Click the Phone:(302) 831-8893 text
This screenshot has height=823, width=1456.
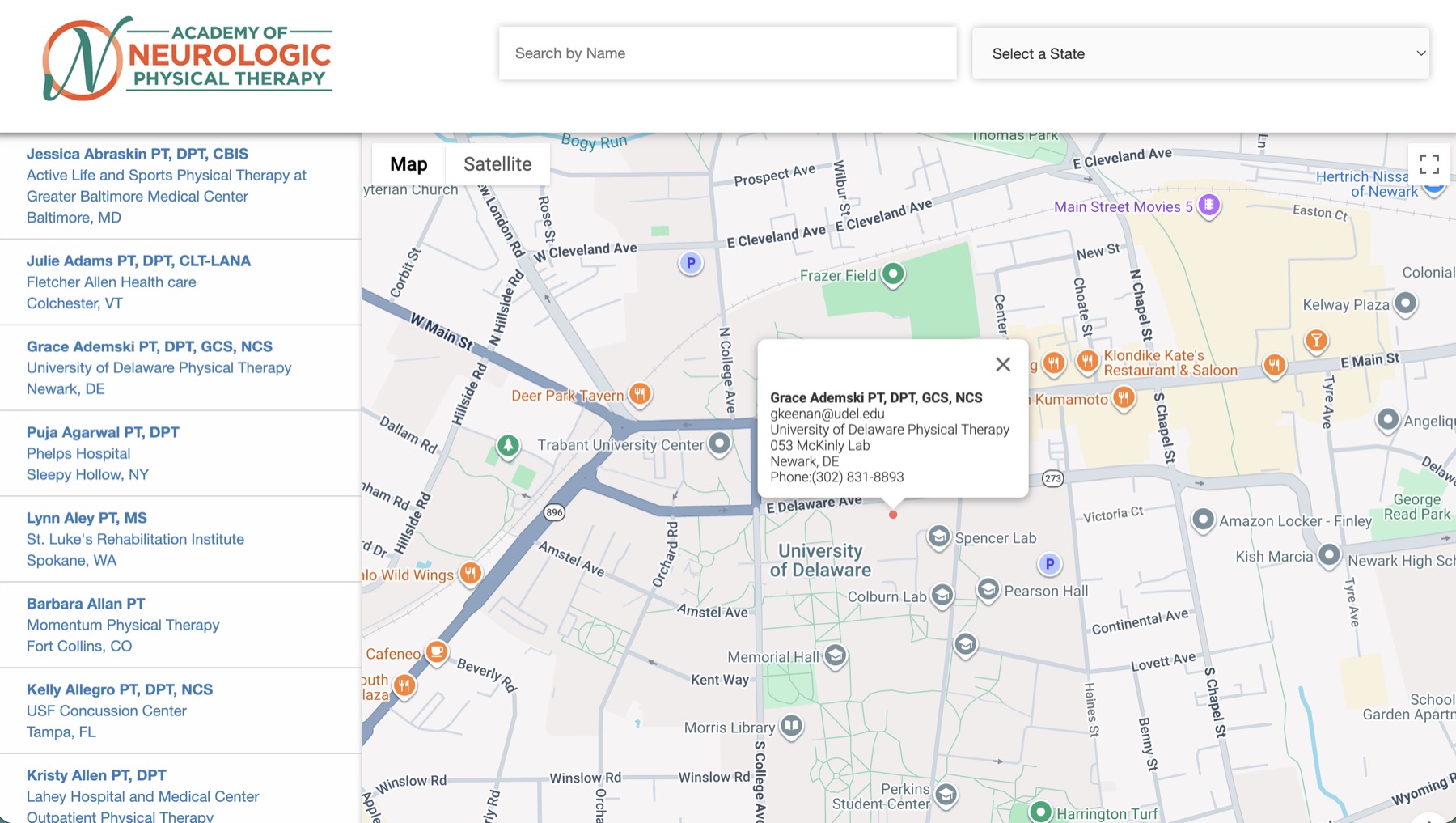pyautogui.click(x=836, y=477)
